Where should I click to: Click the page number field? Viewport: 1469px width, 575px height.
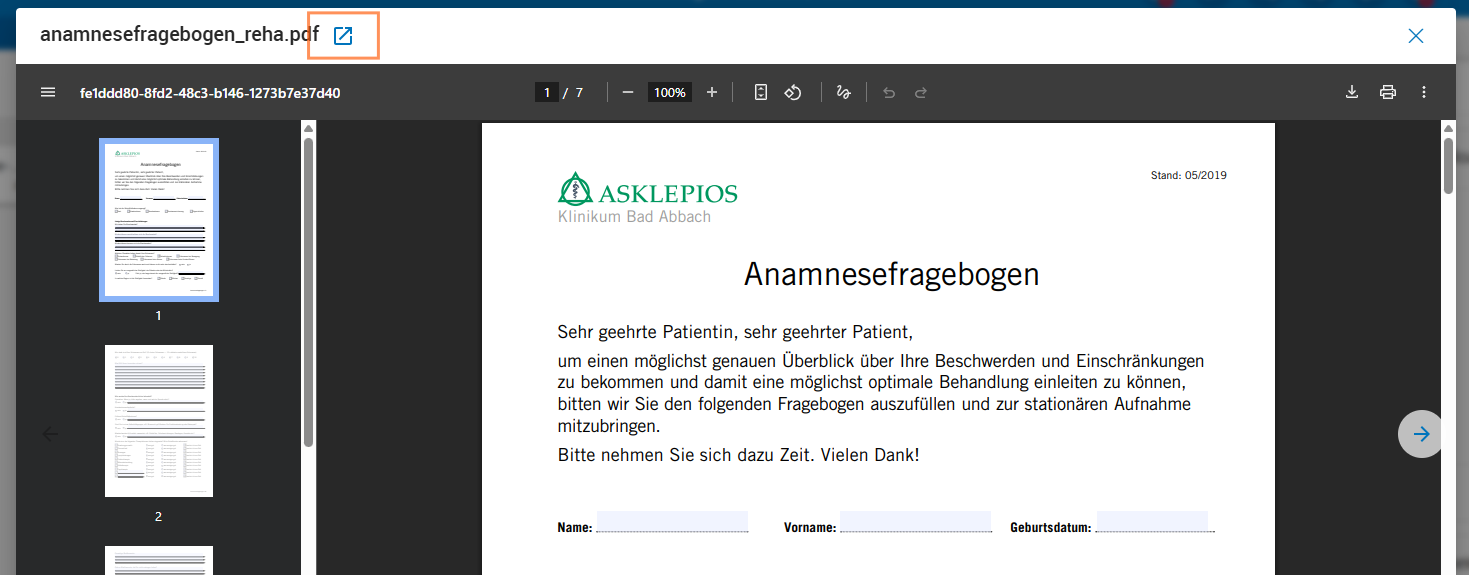pos(546,92)
